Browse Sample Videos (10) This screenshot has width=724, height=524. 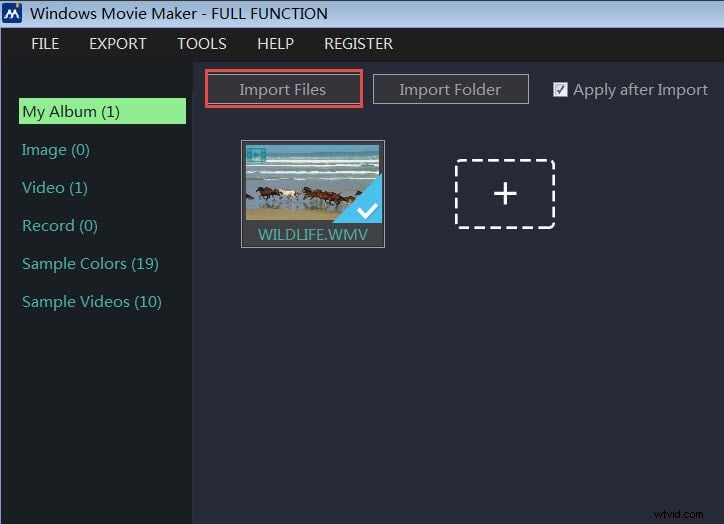[x=91, y=302]
